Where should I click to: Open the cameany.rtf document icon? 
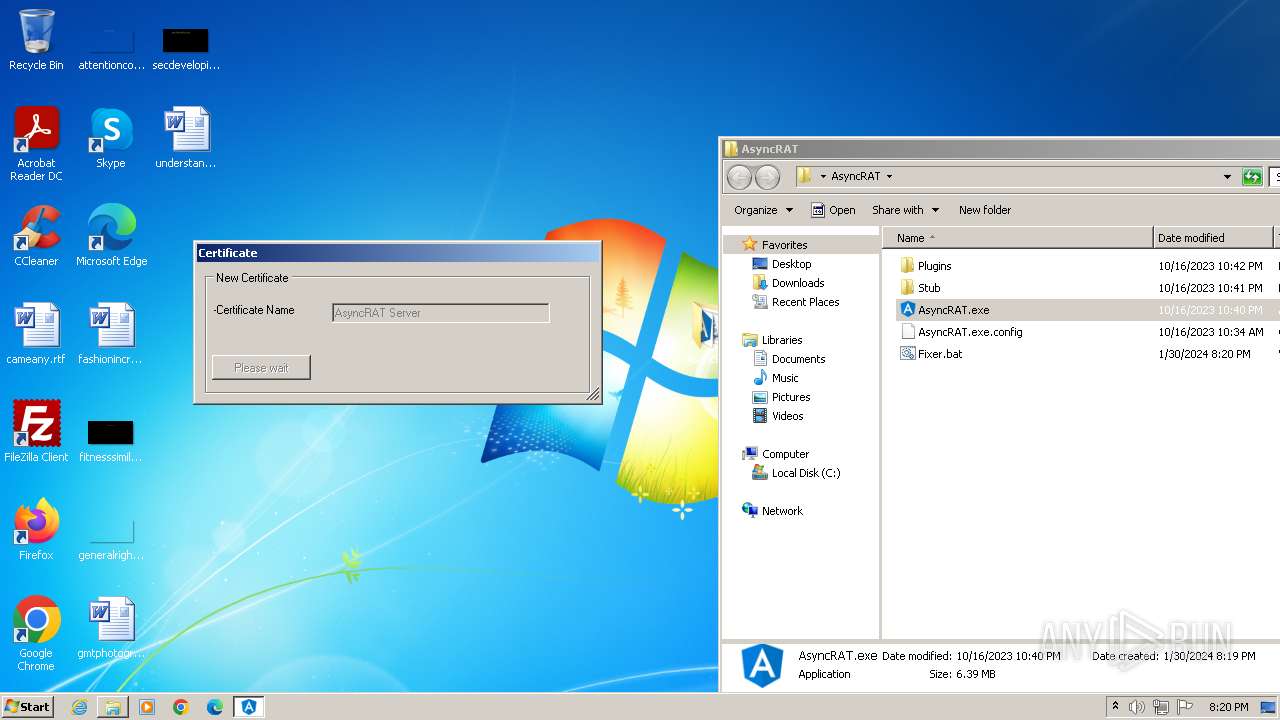coord(36,334)
